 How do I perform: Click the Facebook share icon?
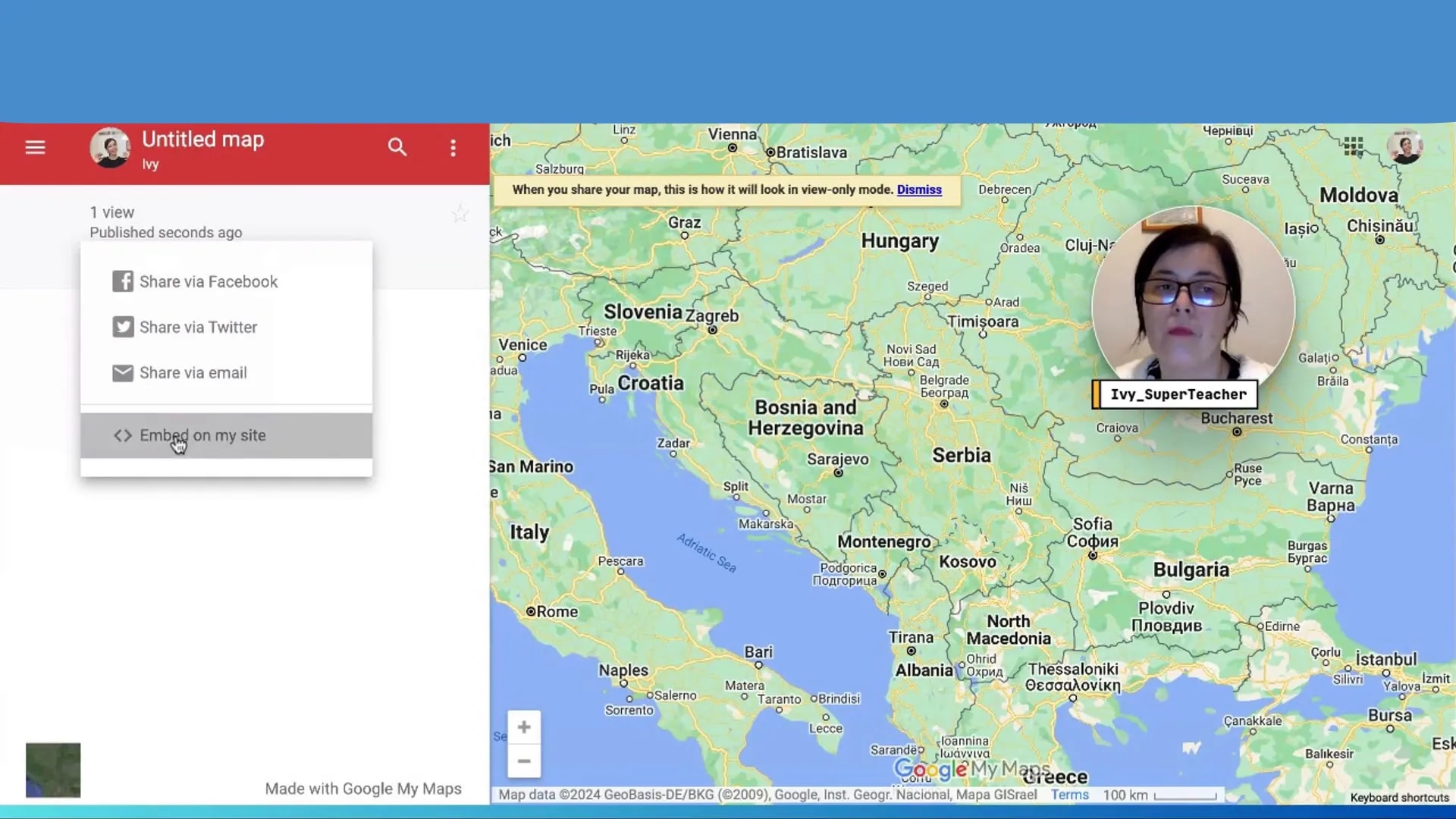click(123, 281)
